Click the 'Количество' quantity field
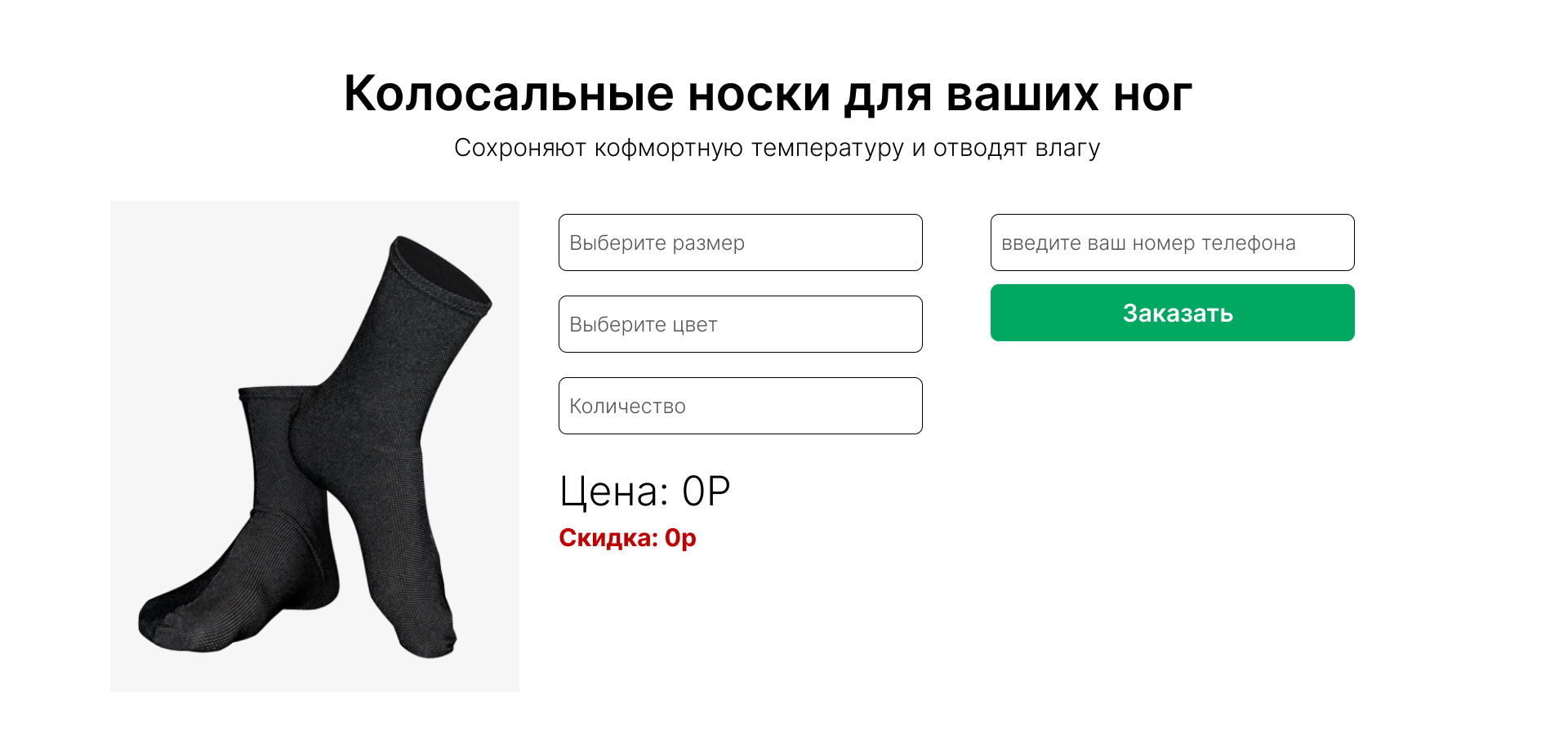 point(740,406)
